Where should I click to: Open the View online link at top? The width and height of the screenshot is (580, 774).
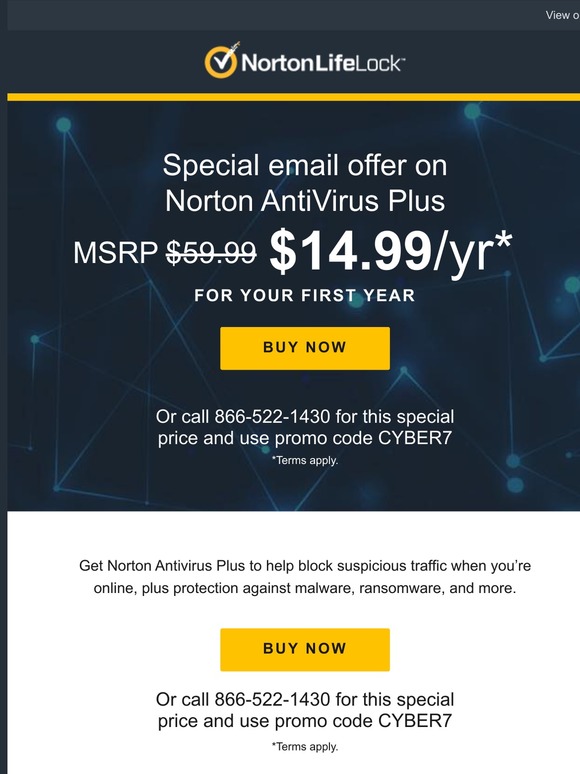562,15
